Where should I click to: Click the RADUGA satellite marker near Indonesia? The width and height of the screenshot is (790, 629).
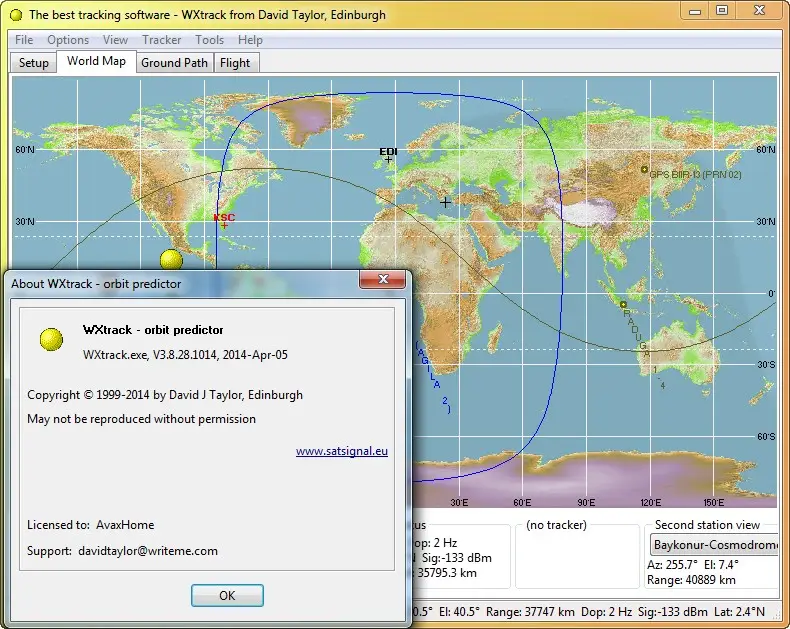coord(623,304)
